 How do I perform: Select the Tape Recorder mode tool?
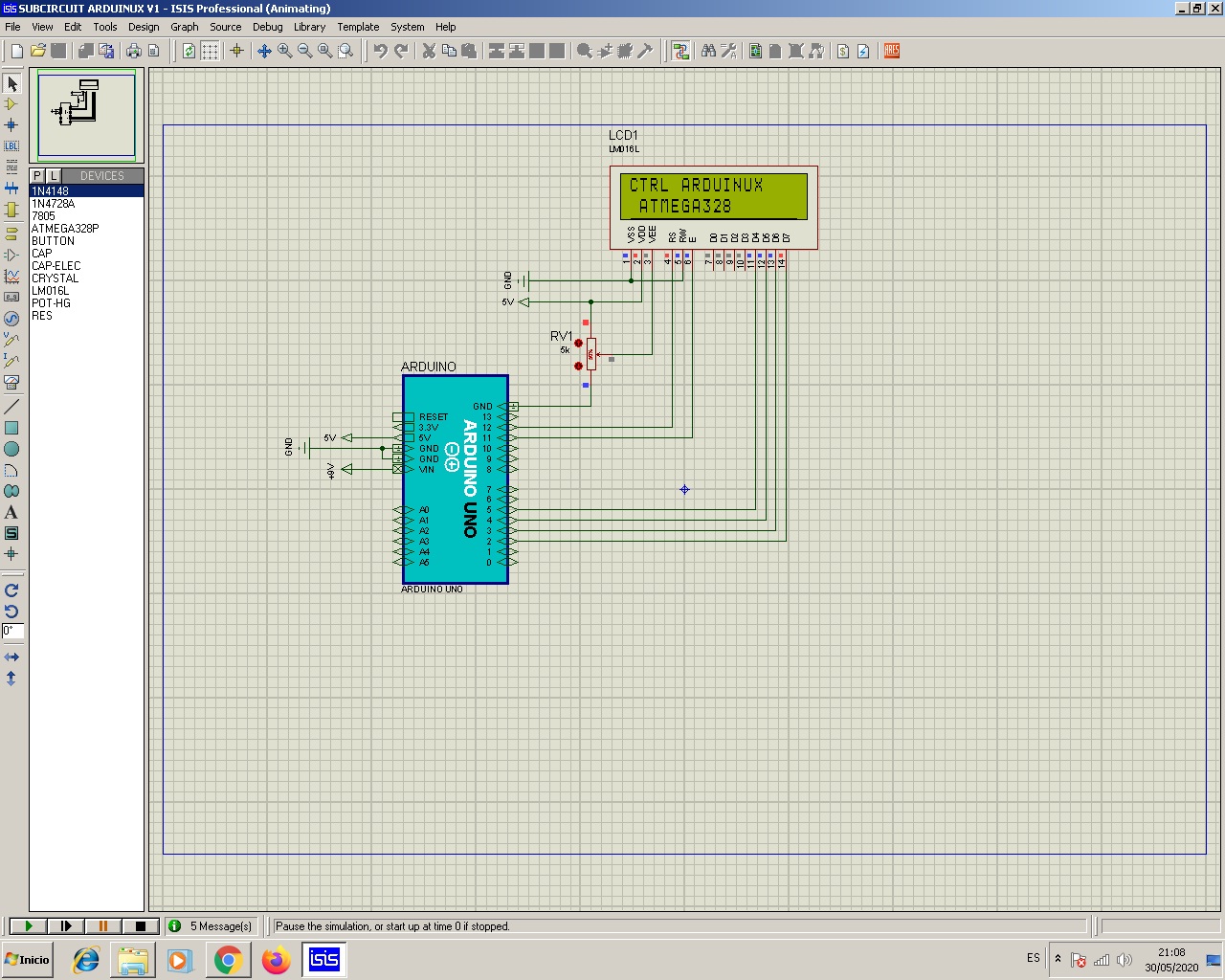[x=11, y=297]
